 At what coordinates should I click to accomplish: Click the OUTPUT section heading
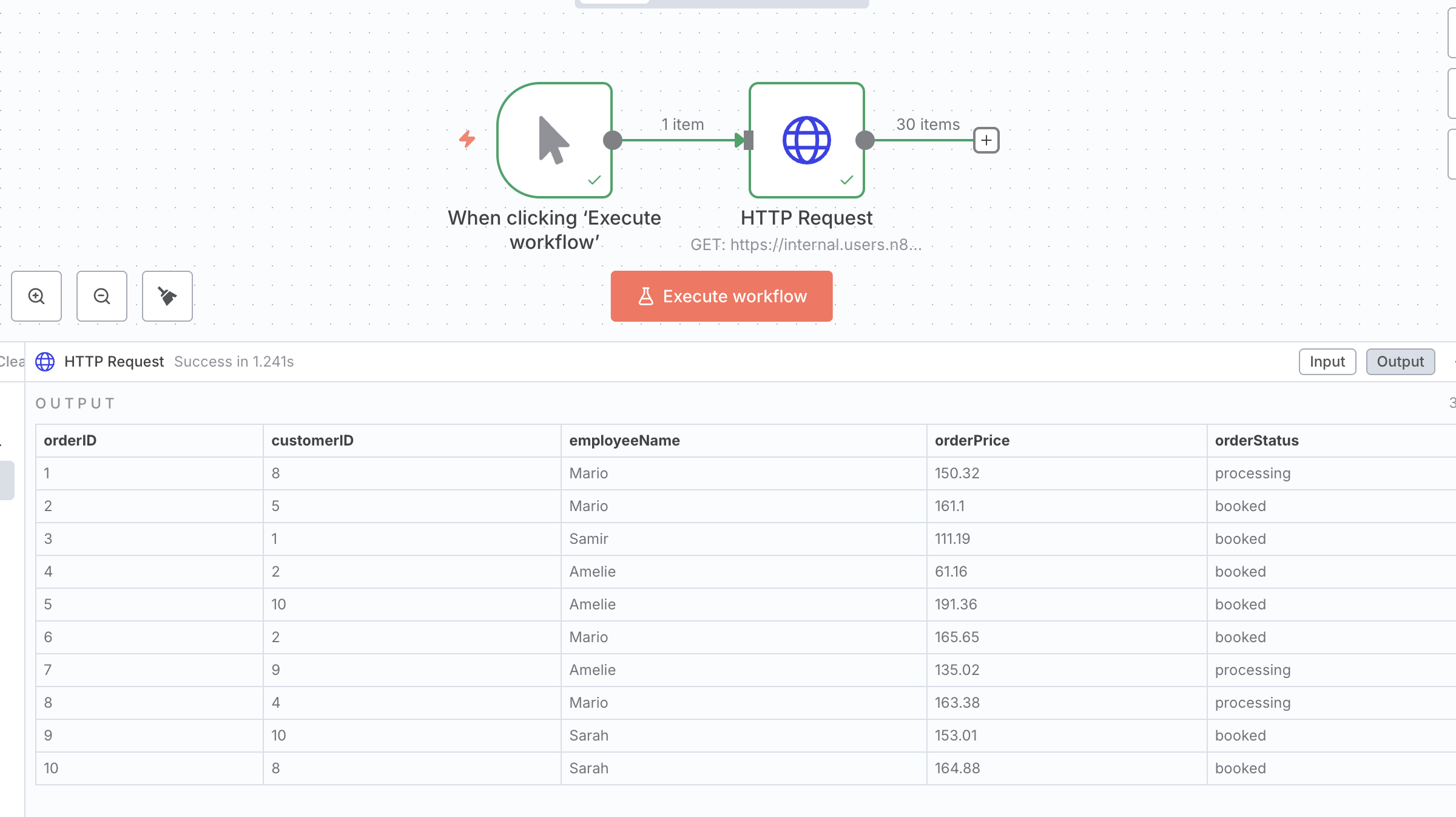click(x=75, y=404)
